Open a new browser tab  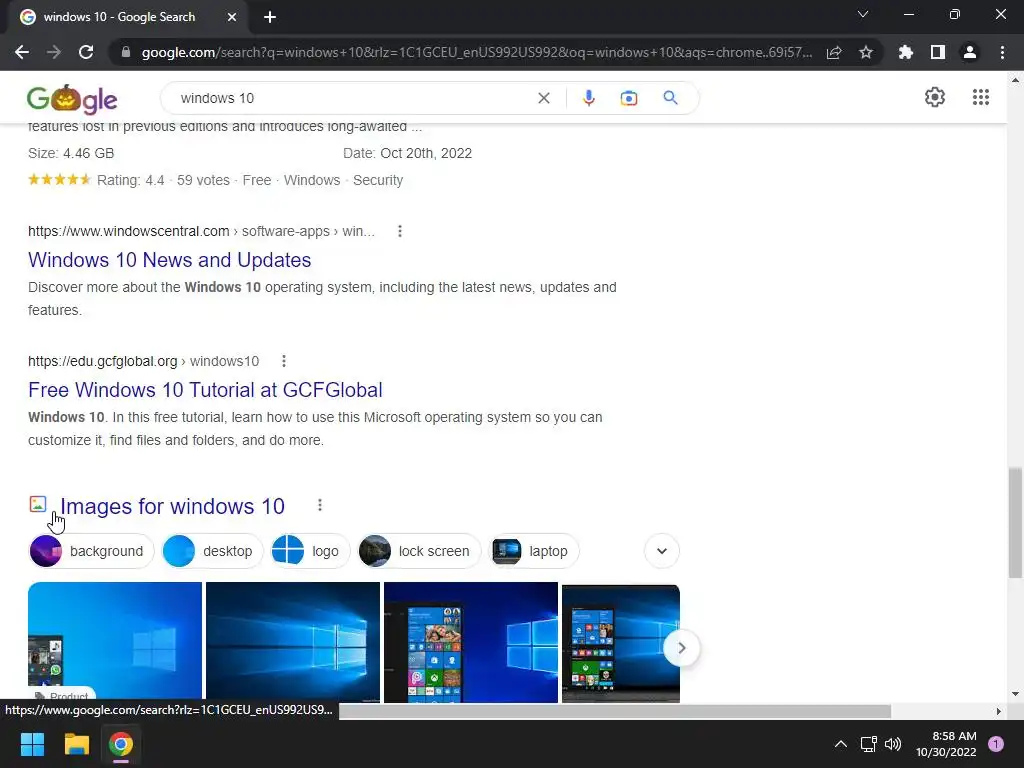pyautogui.click(x=270, y=17)
